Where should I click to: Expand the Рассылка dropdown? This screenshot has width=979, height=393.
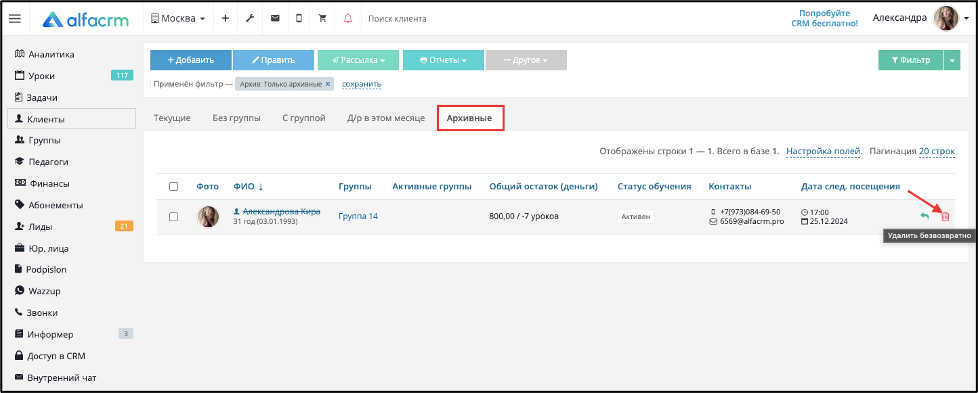click(358, 60)
